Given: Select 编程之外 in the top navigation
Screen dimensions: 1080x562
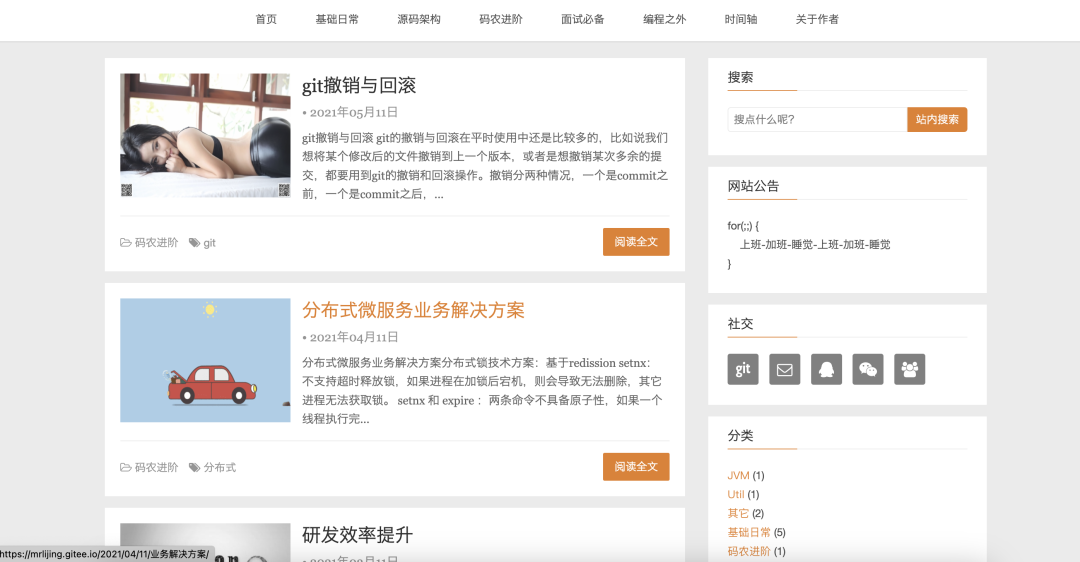Looking at the screenshot, I should point(665,19).
